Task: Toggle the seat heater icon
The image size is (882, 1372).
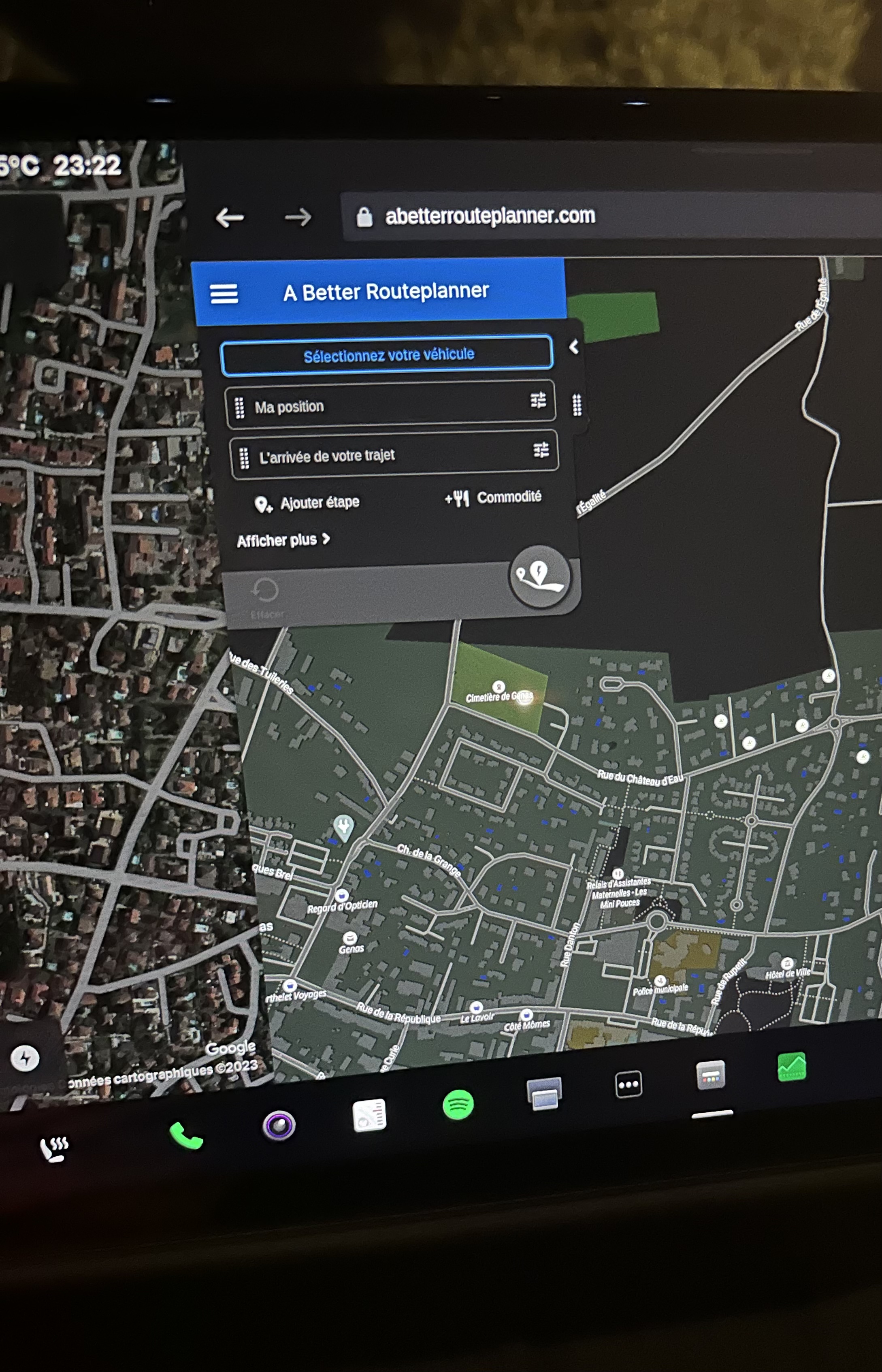Action: 54,1148
